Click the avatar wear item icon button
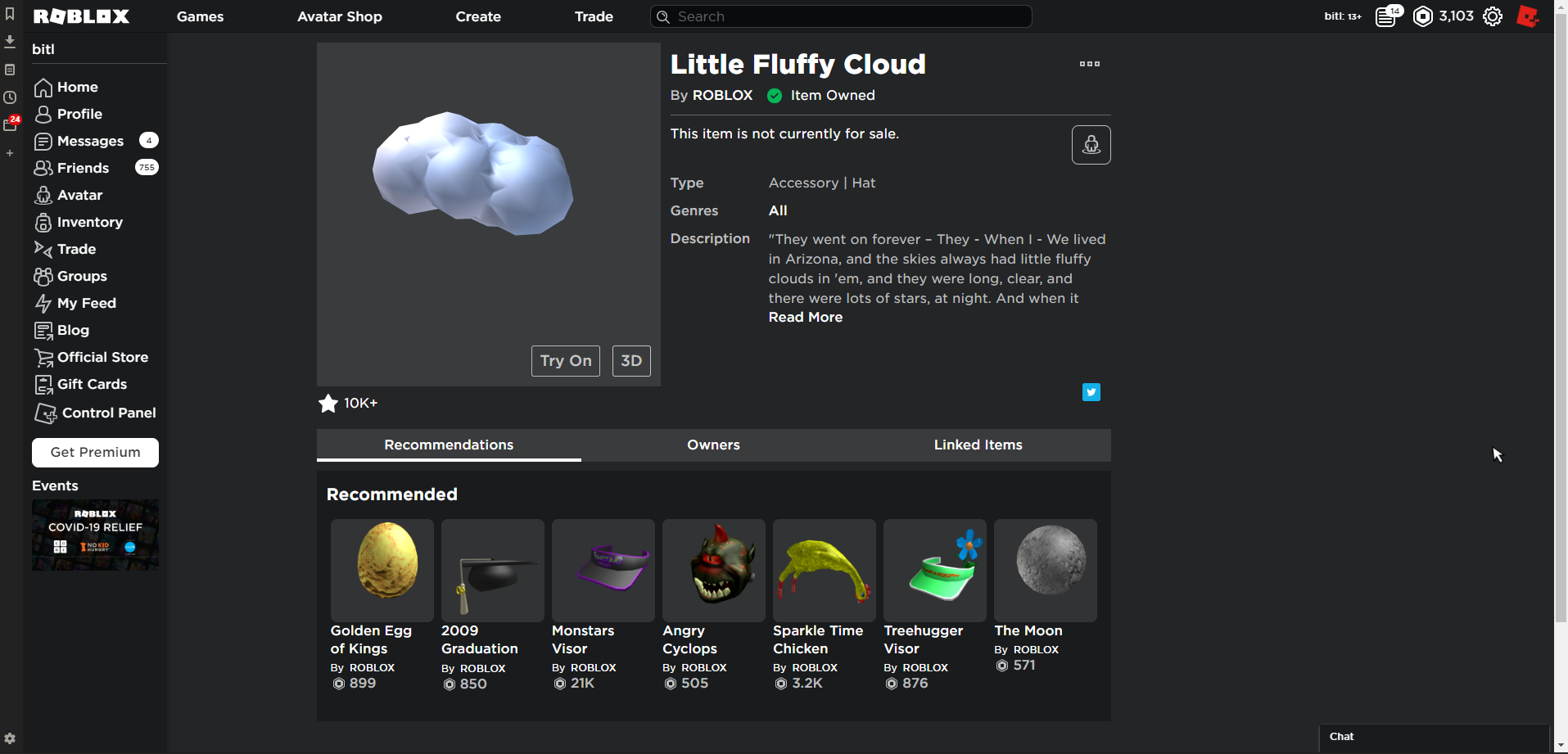The image size is (1568, 754). coord(1091,145)
